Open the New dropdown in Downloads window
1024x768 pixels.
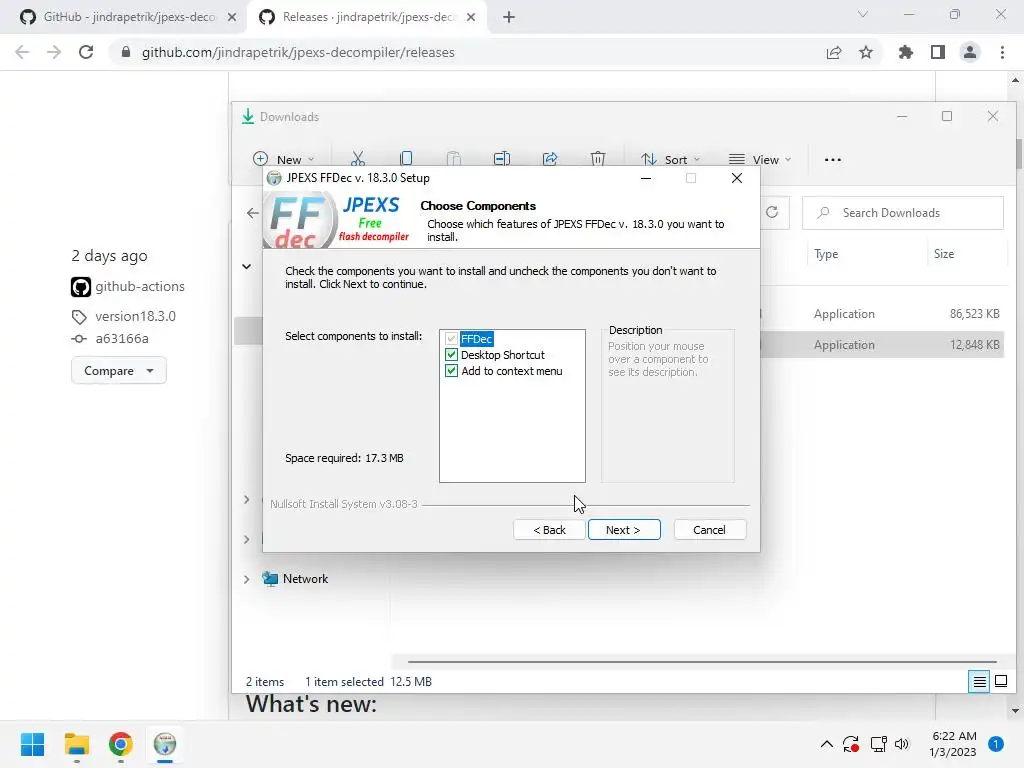coord(284,159)
